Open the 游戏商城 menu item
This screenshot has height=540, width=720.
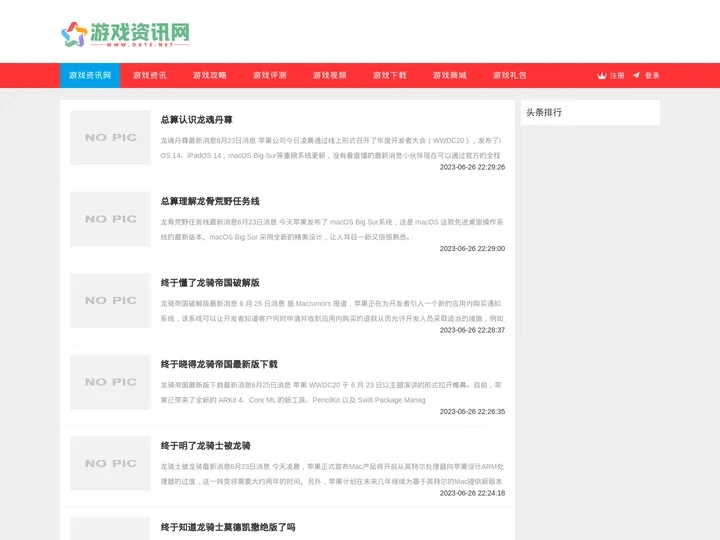(x=450, y=75)
